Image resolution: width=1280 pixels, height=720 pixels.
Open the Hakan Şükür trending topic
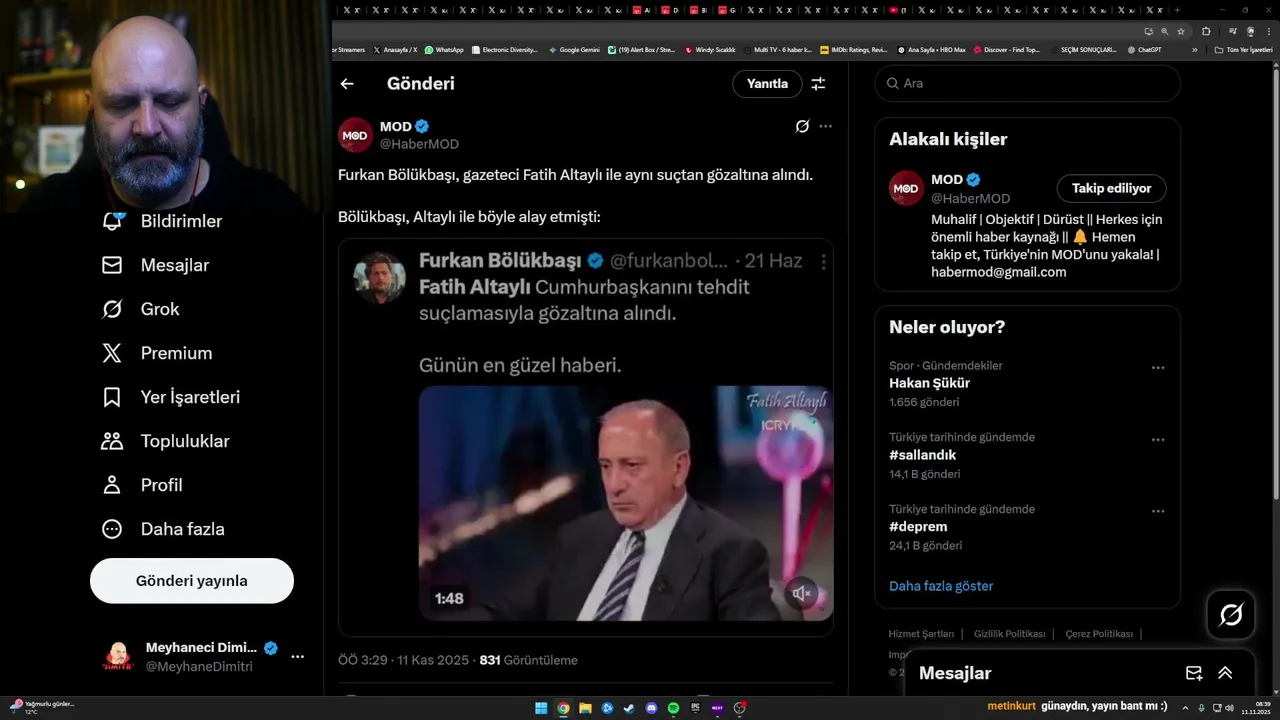pos(929,383)
